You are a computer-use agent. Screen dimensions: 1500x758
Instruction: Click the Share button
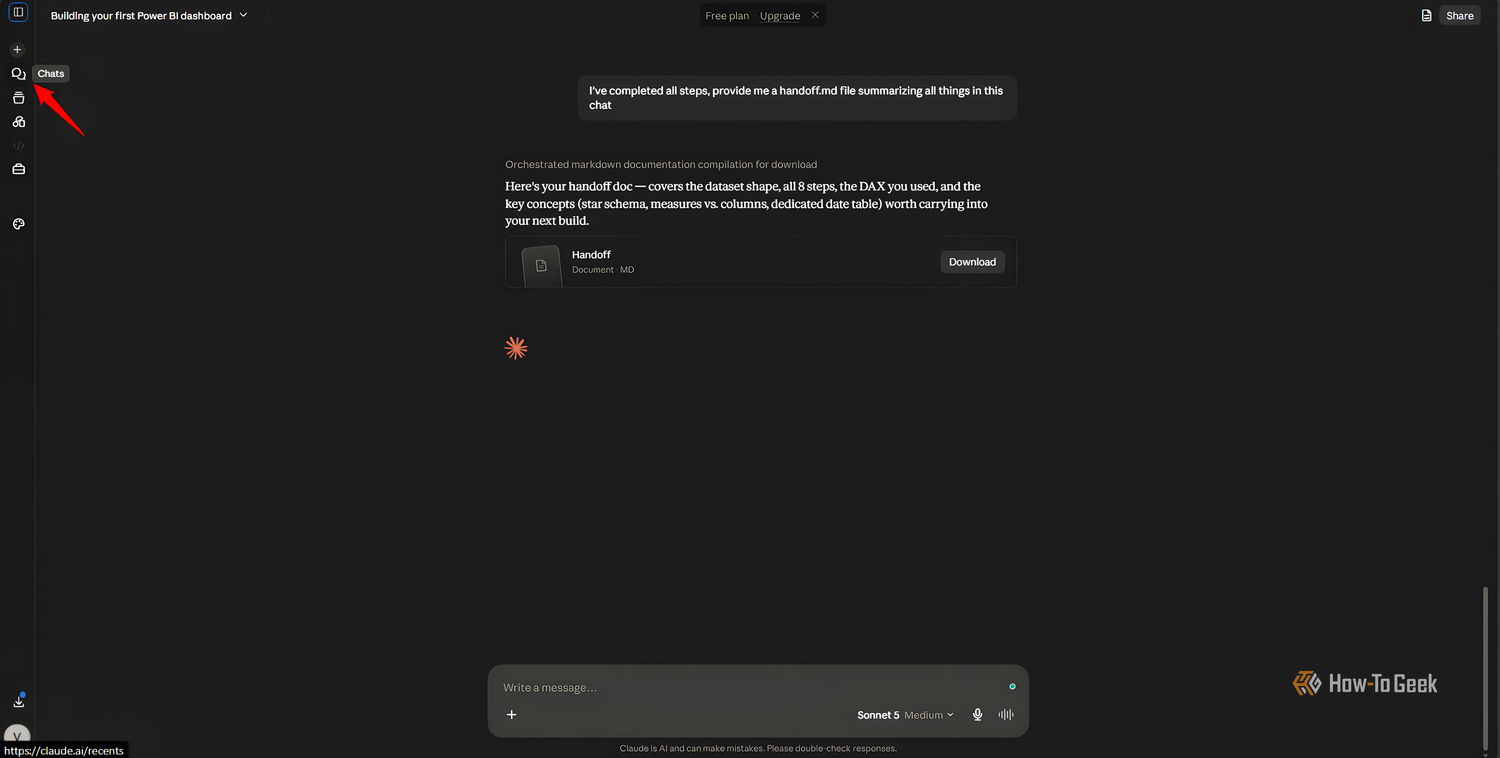coord(1460,16)
